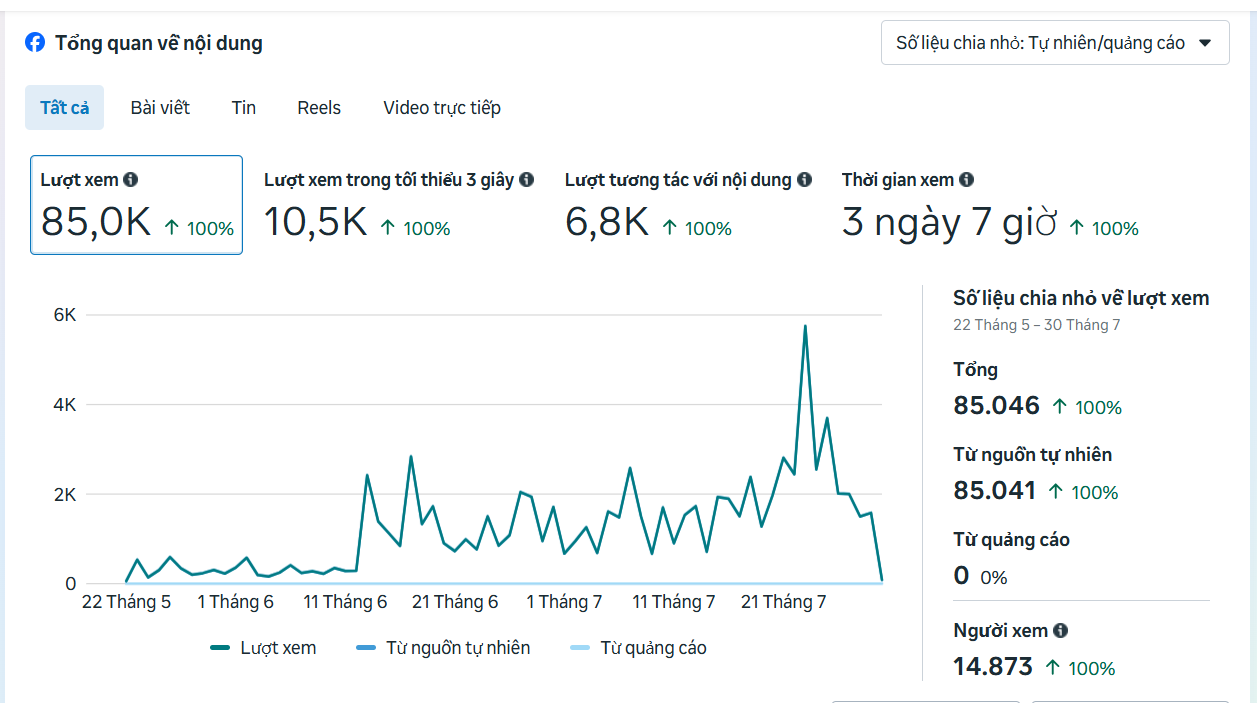Toggle the Từ nguồn tự nhiên legend label
Viewport: 1257px width, 703px height.
(458, 648)
